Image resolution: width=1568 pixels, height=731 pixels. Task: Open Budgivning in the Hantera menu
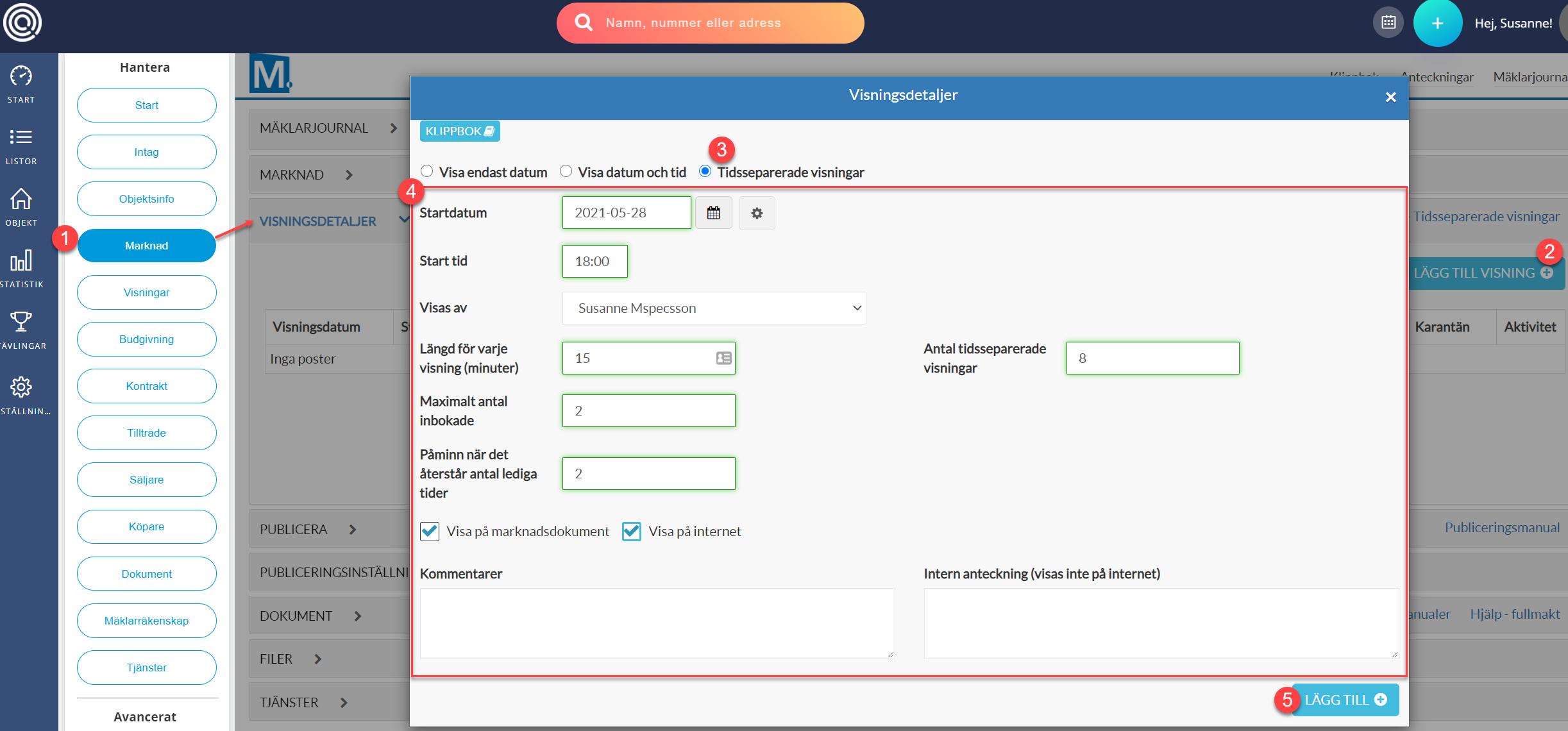point(146,339)
